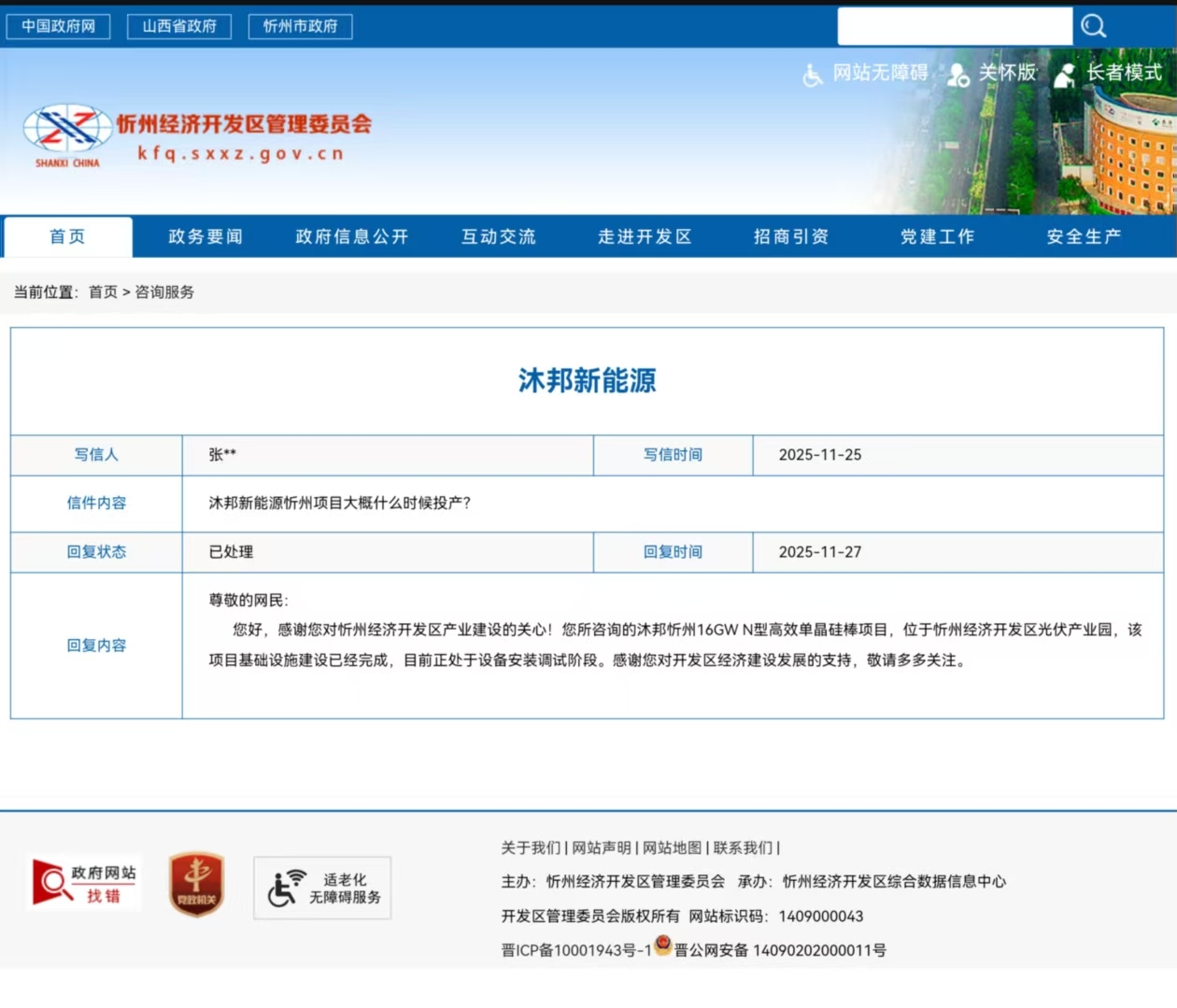Open the 党建工作 menu item
This screenshot has height=1008, width=1177.
point(938,236)
